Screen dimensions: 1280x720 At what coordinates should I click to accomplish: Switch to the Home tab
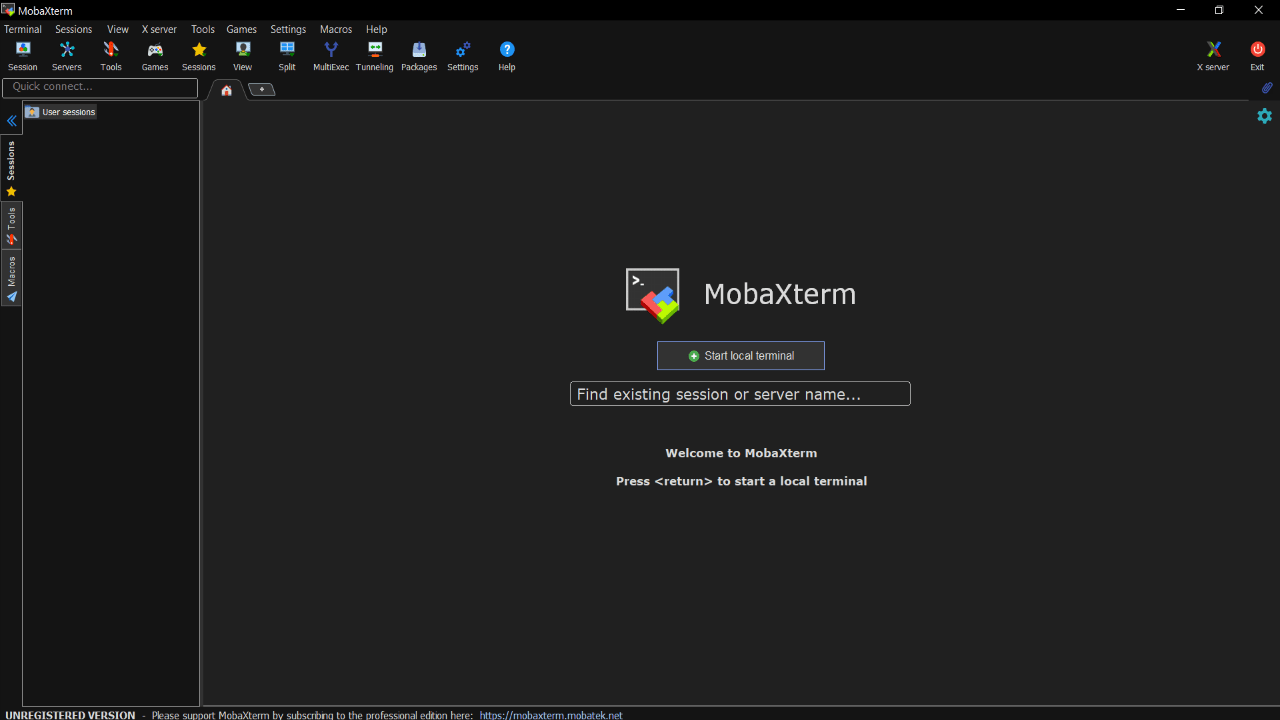pyautogui.click(x=227, y=90)
